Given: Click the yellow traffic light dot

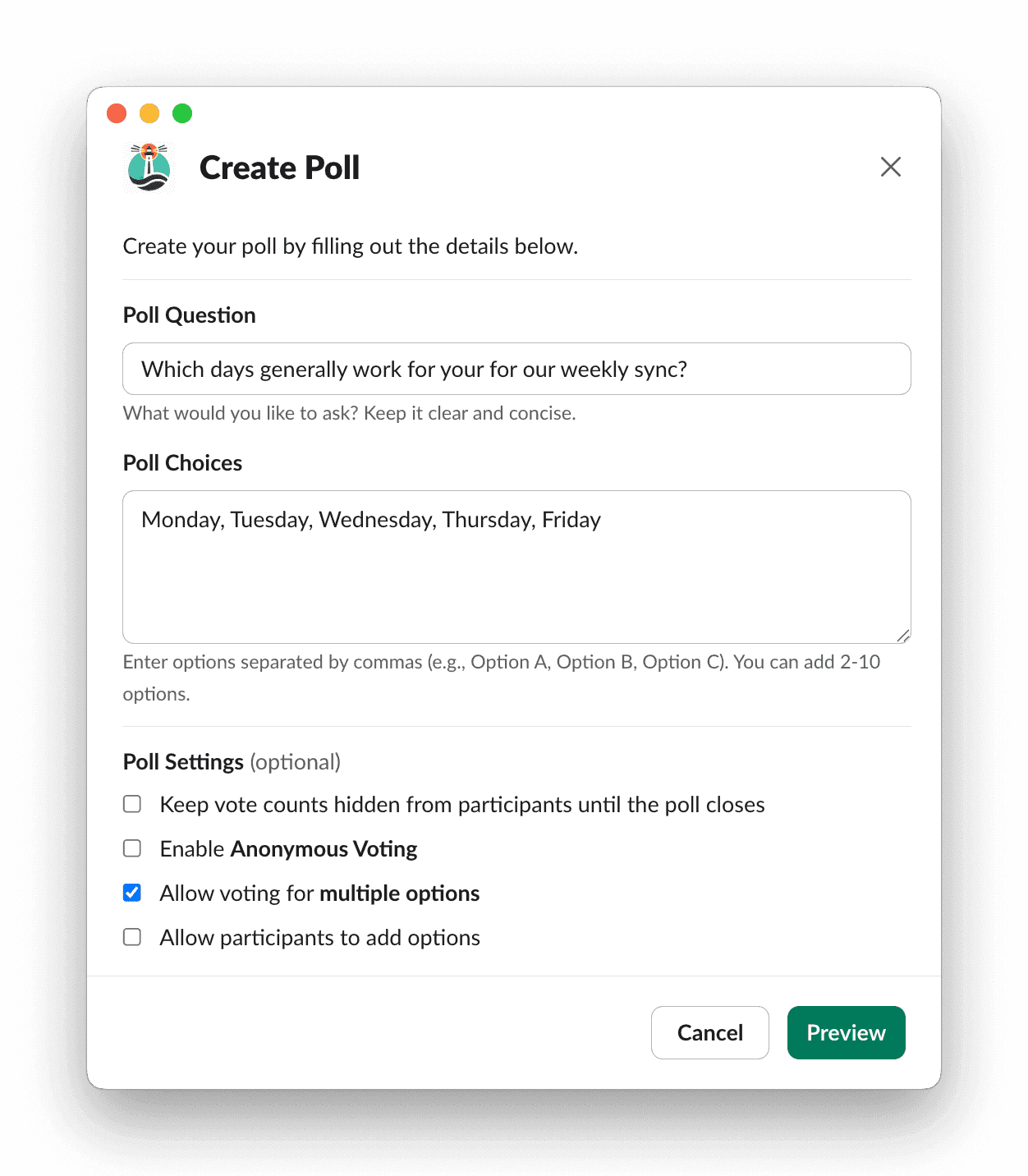Looking at the screenshot, I should pyautogui.click(x=149, y=113).
